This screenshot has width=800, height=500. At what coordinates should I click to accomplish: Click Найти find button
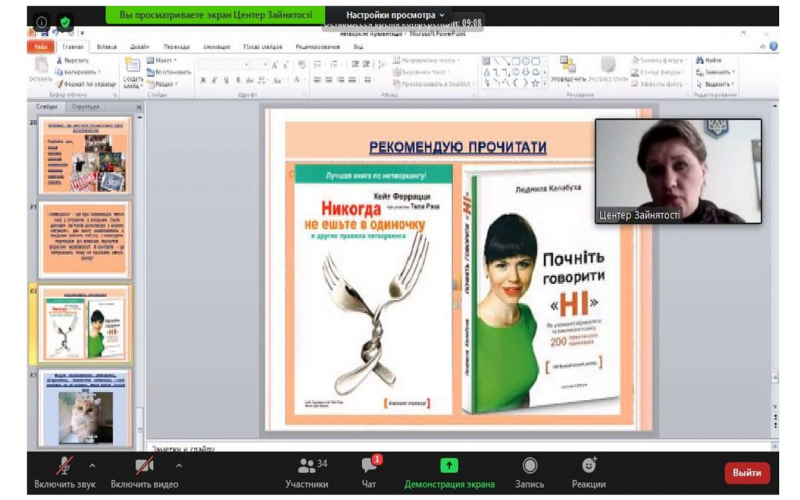[x=710, y=61]
